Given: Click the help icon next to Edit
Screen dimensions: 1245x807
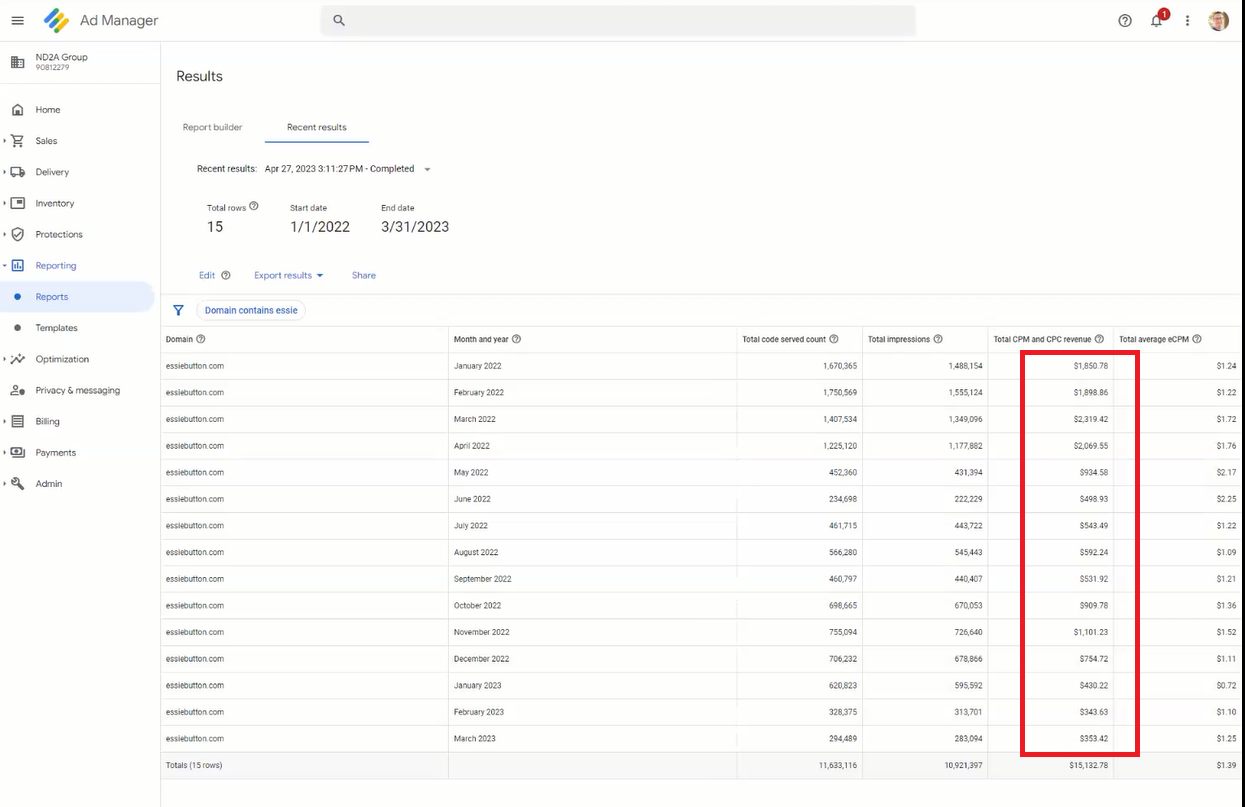Looking at the screenshot, I should (x=225, y=275).
